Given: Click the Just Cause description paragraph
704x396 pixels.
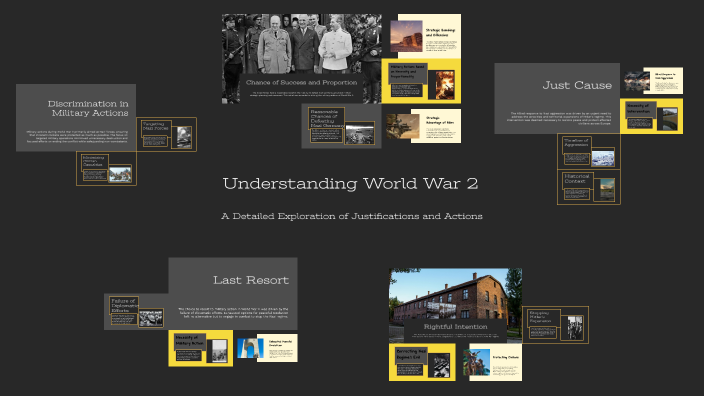Looking at the screenshot, I should (x=560, y=118).
